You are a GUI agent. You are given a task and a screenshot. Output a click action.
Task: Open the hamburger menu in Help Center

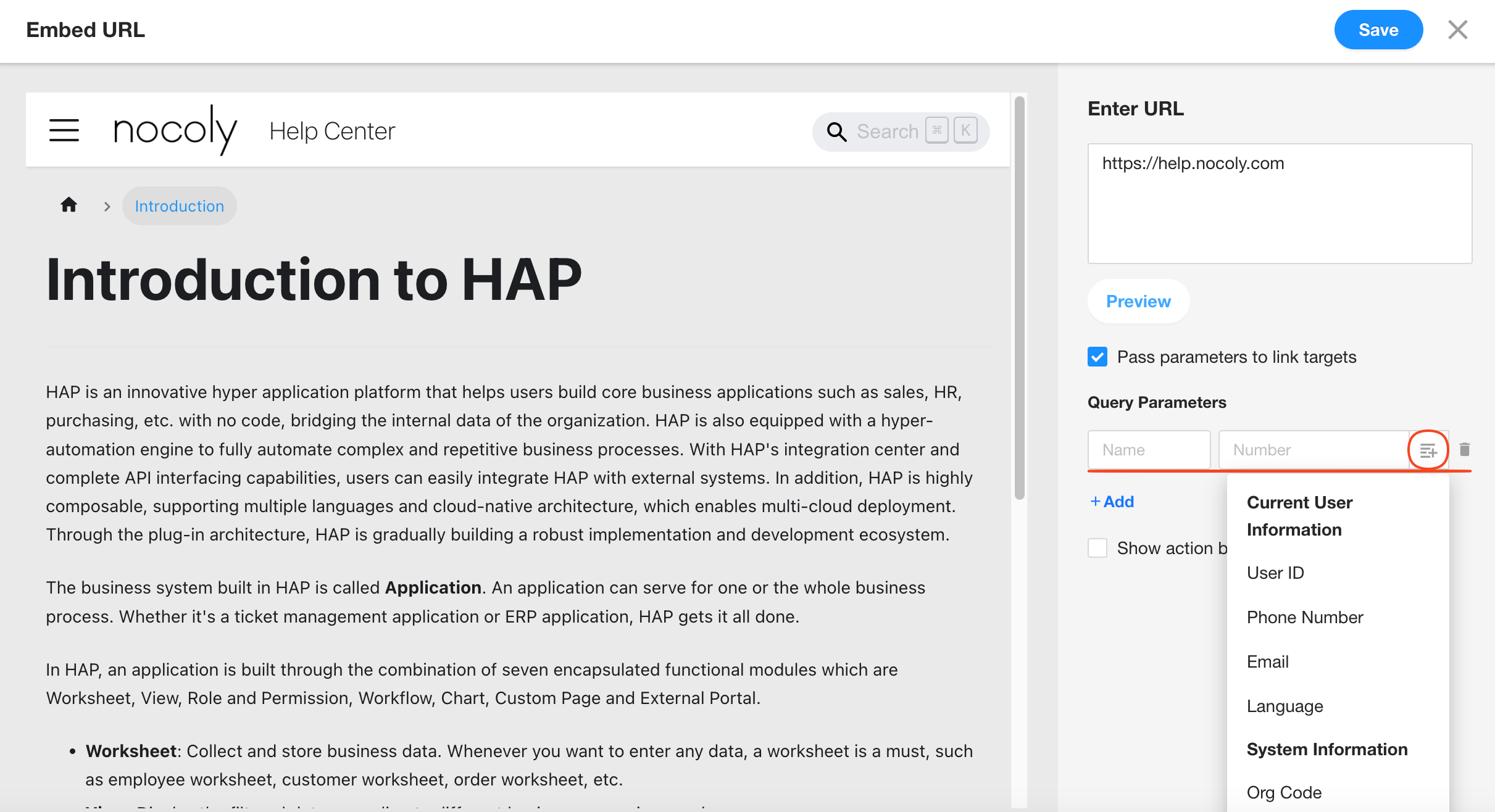[64, 130]
